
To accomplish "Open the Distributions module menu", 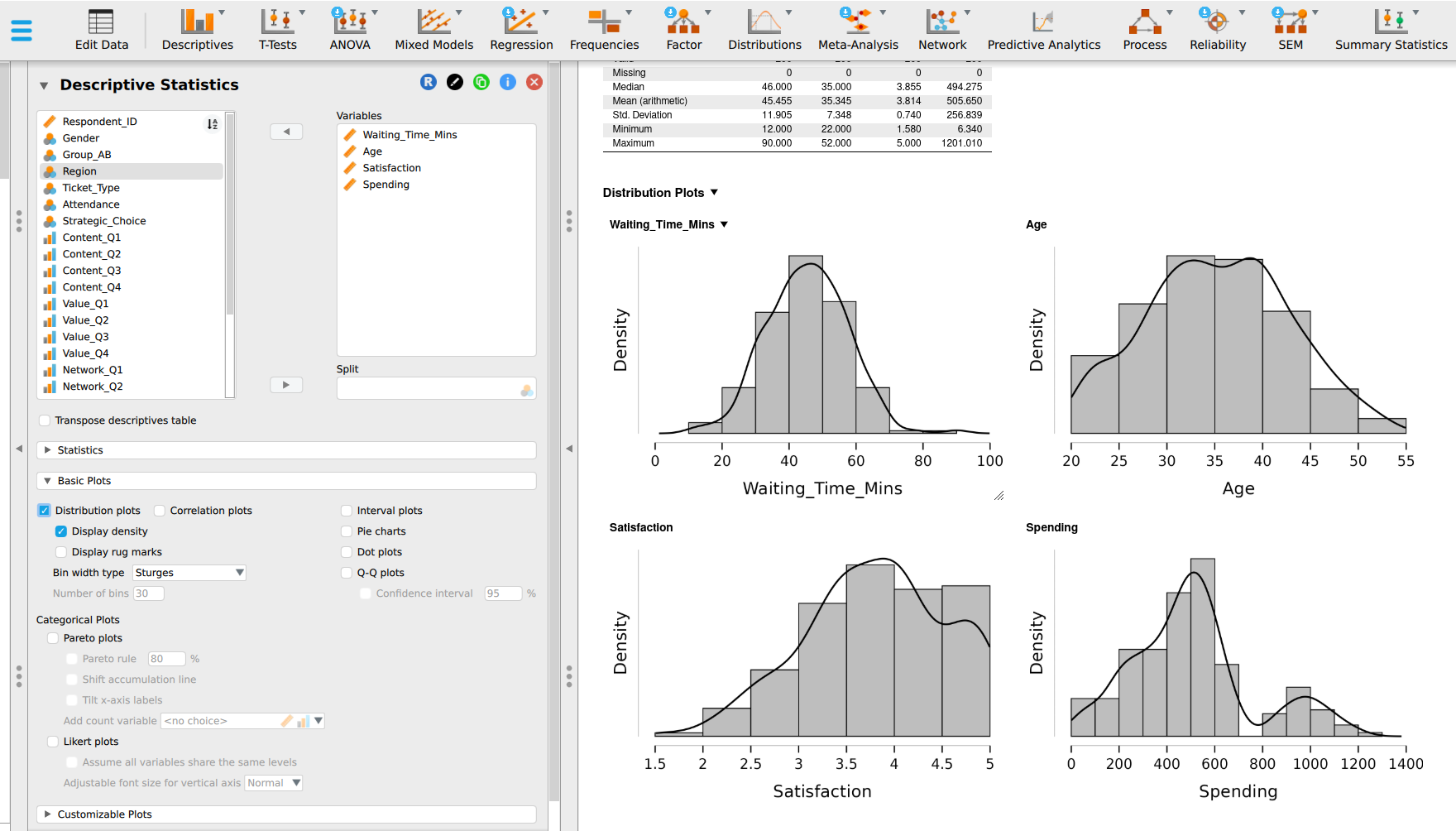I will click(764, 31).
